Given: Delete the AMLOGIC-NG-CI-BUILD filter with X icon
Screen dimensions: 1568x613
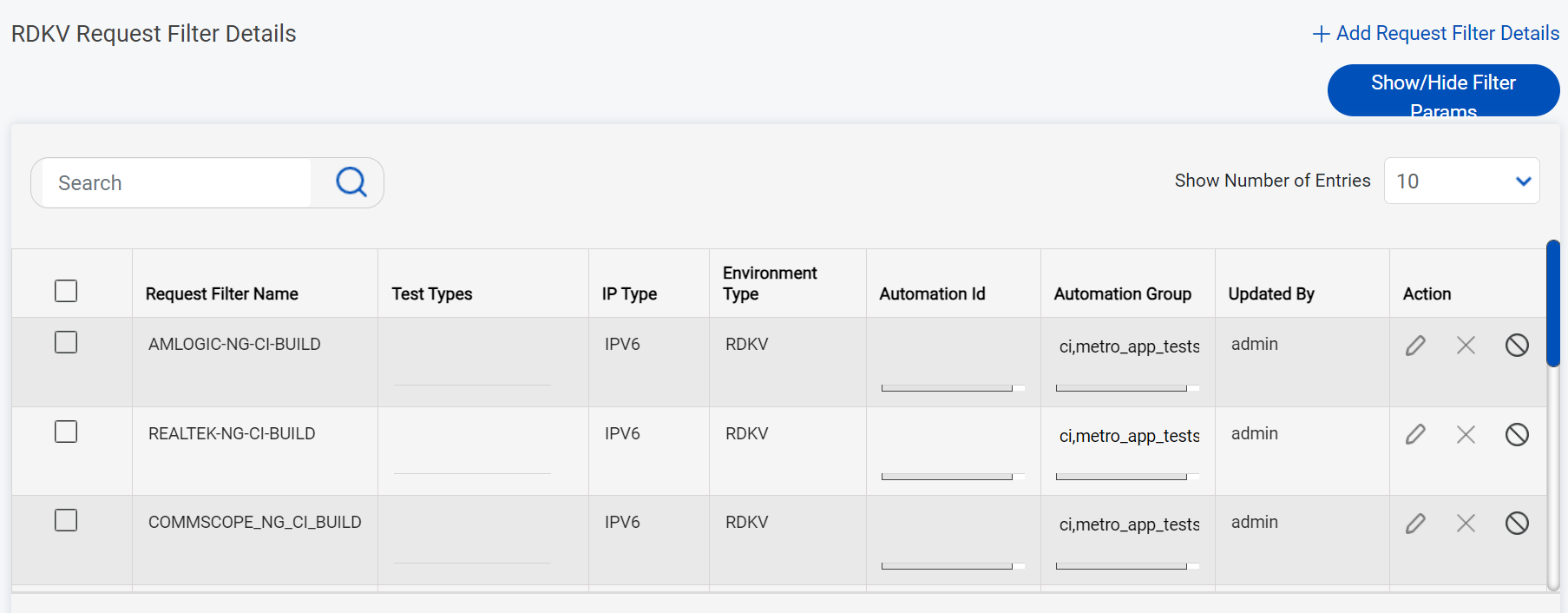Looking at the screenshot, I should click(x=1466, y=346).
